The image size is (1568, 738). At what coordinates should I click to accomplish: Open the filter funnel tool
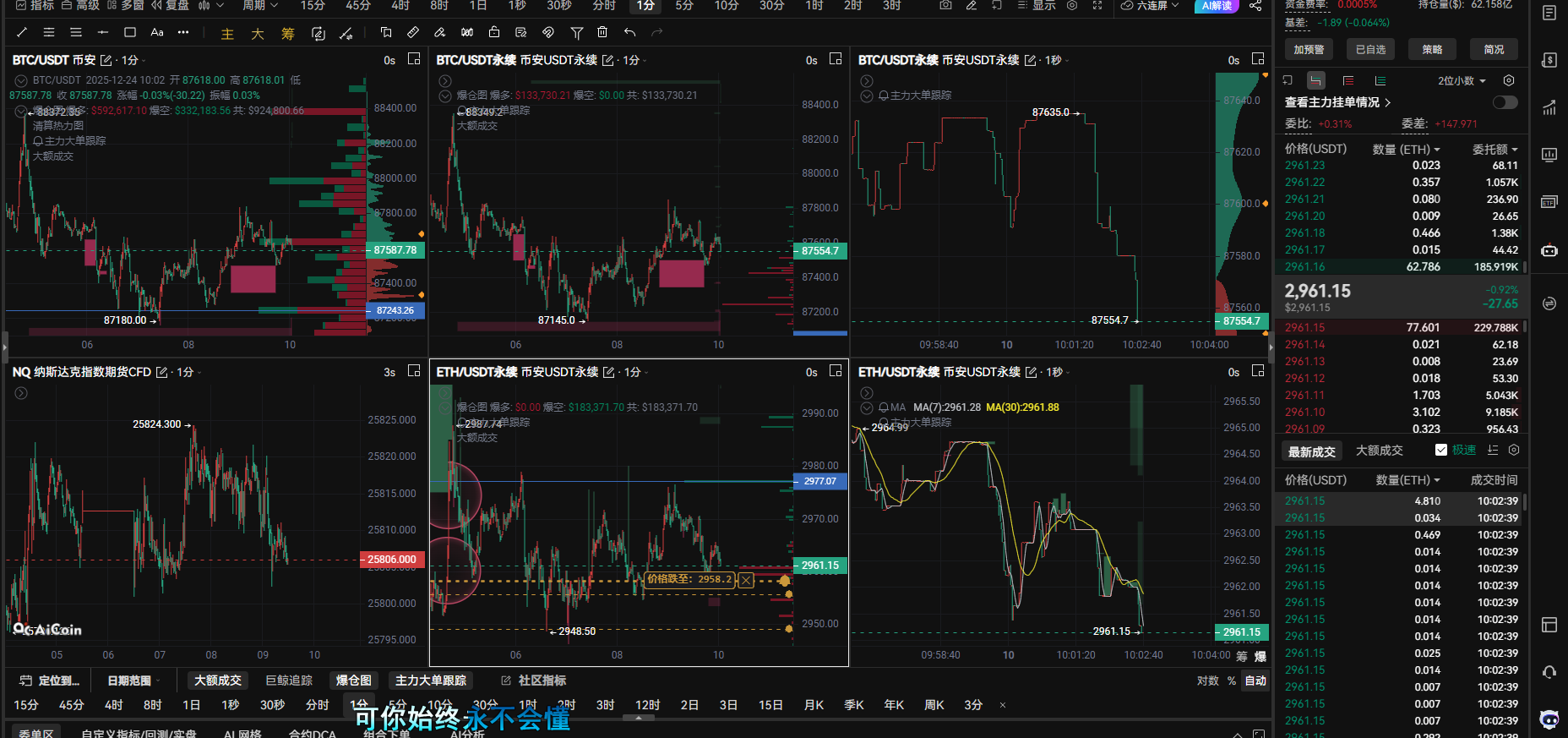(576, 33)
